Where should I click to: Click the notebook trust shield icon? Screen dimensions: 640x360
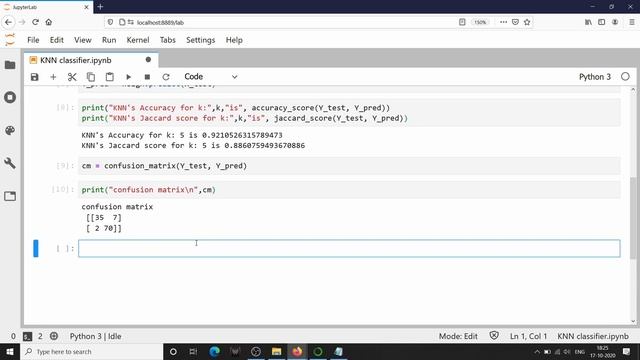click(494, 336)
